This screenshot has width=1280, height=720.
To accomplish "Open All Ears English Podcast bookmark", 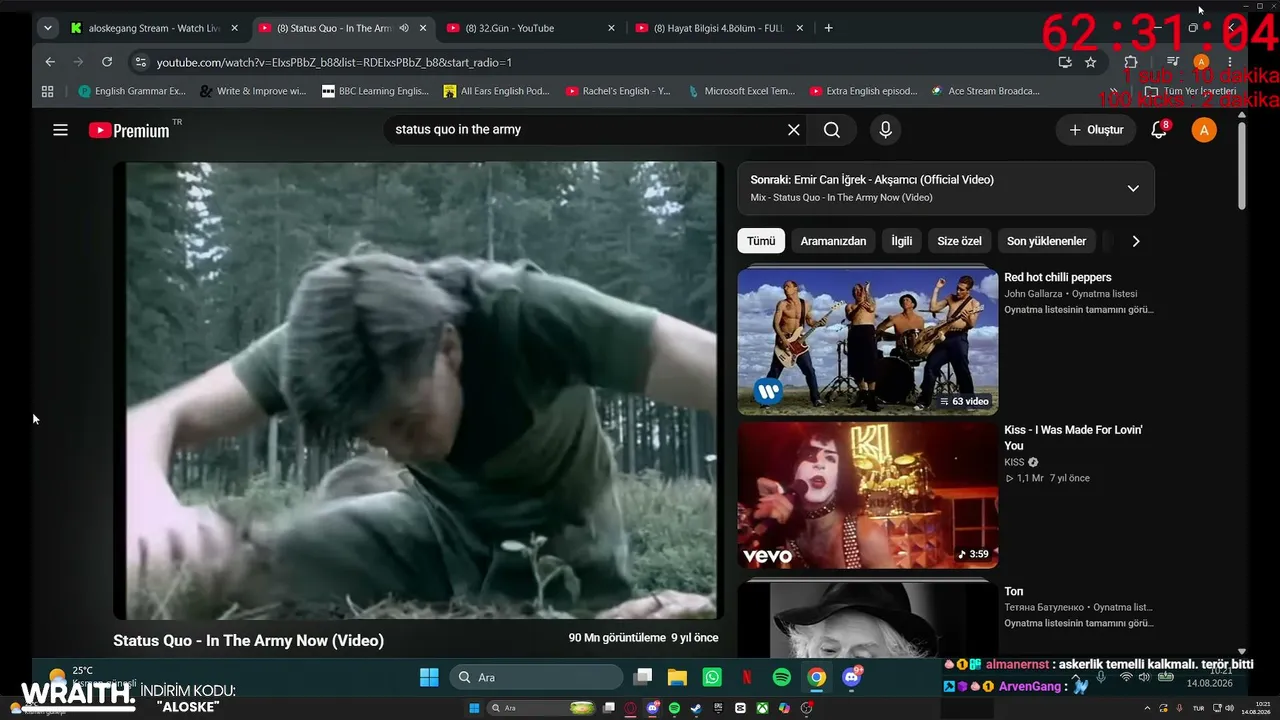I will click(x=497, y=91).
